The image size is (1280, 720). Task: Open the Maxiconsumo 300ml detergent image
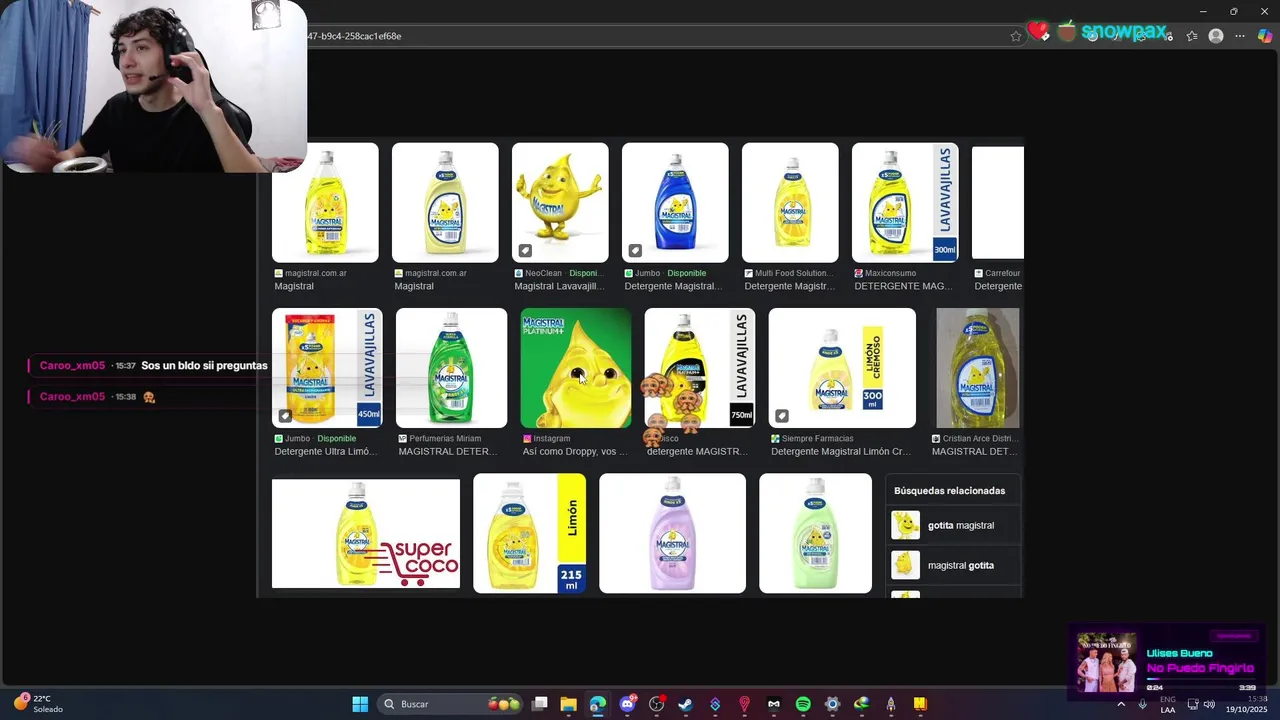click(x=905, y=202)
